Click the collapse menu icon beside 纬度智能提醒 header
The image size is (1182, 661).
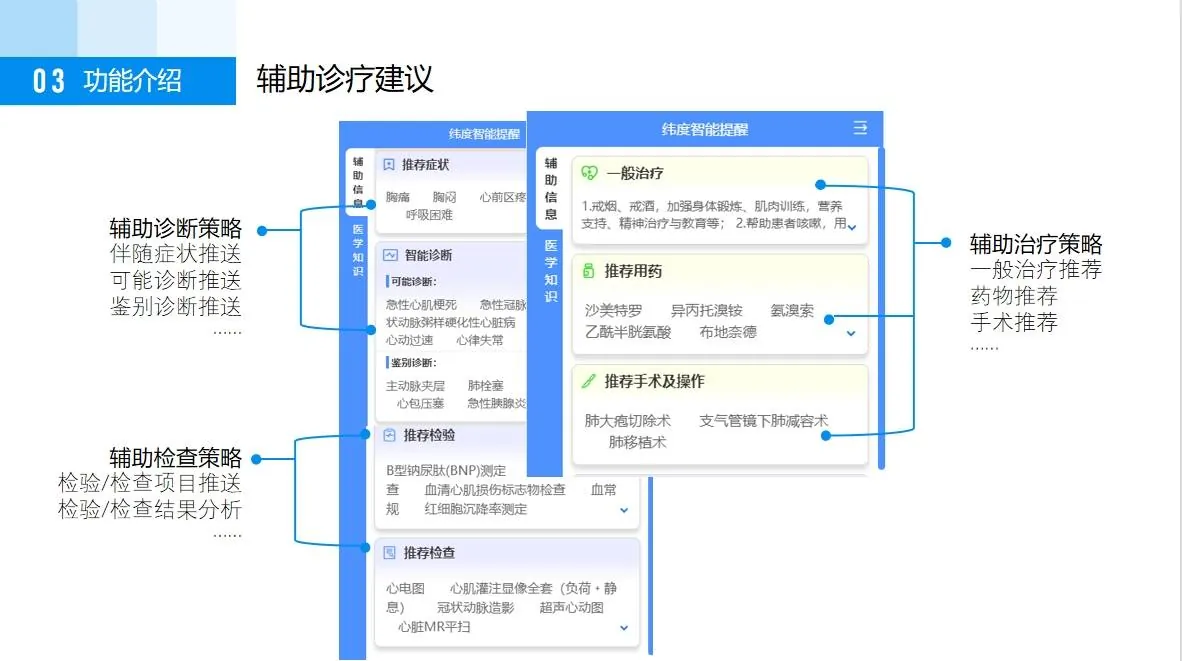(860, 128)
